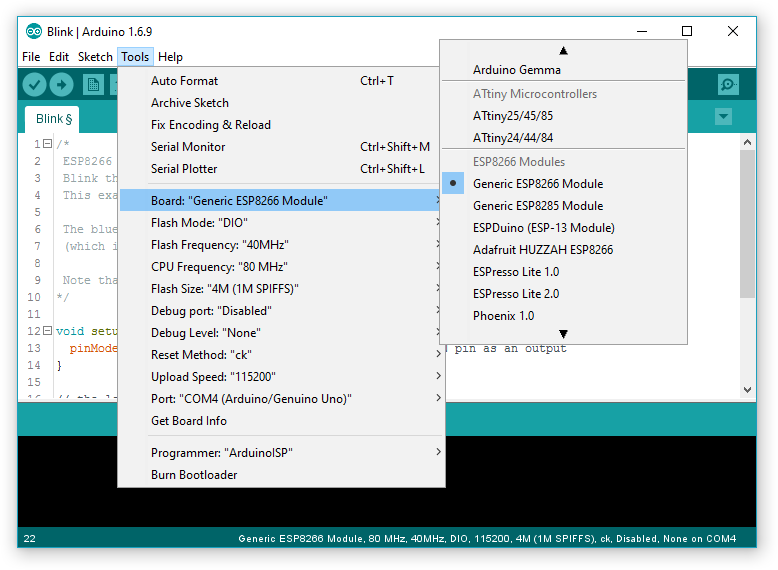The width and height of the screenshot is (778, 570).
Task: Click the Upload arrow toolbar icon
Action: tap(62, 85)
